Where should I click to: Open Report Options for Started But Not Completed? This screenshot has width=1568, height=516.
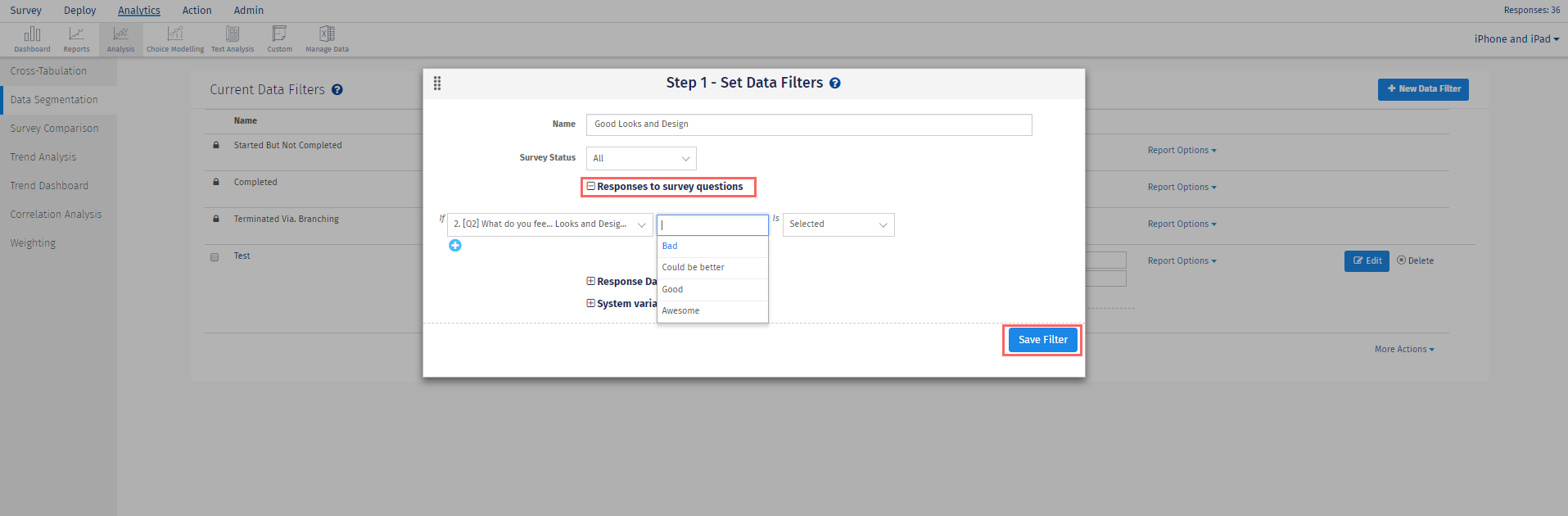pyautogui.click(x=1182, y=151)
